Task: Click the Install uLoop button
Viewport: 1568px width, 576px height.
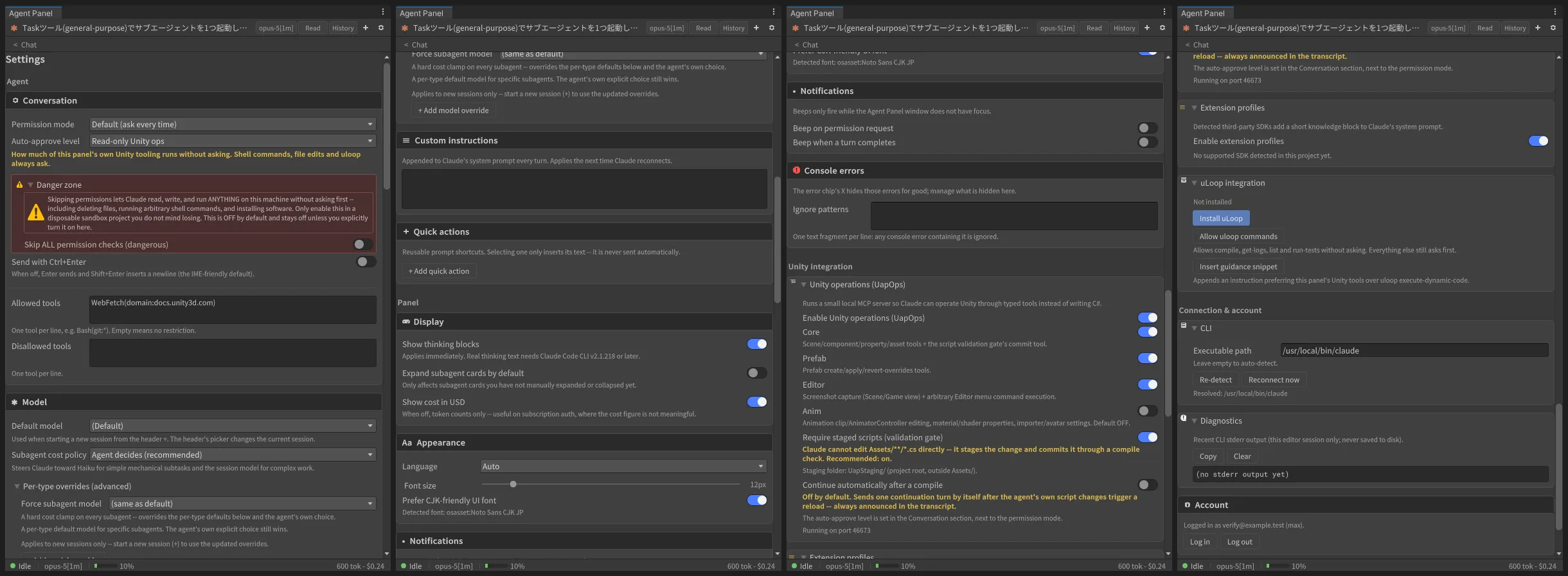Action: point(1221,218)
